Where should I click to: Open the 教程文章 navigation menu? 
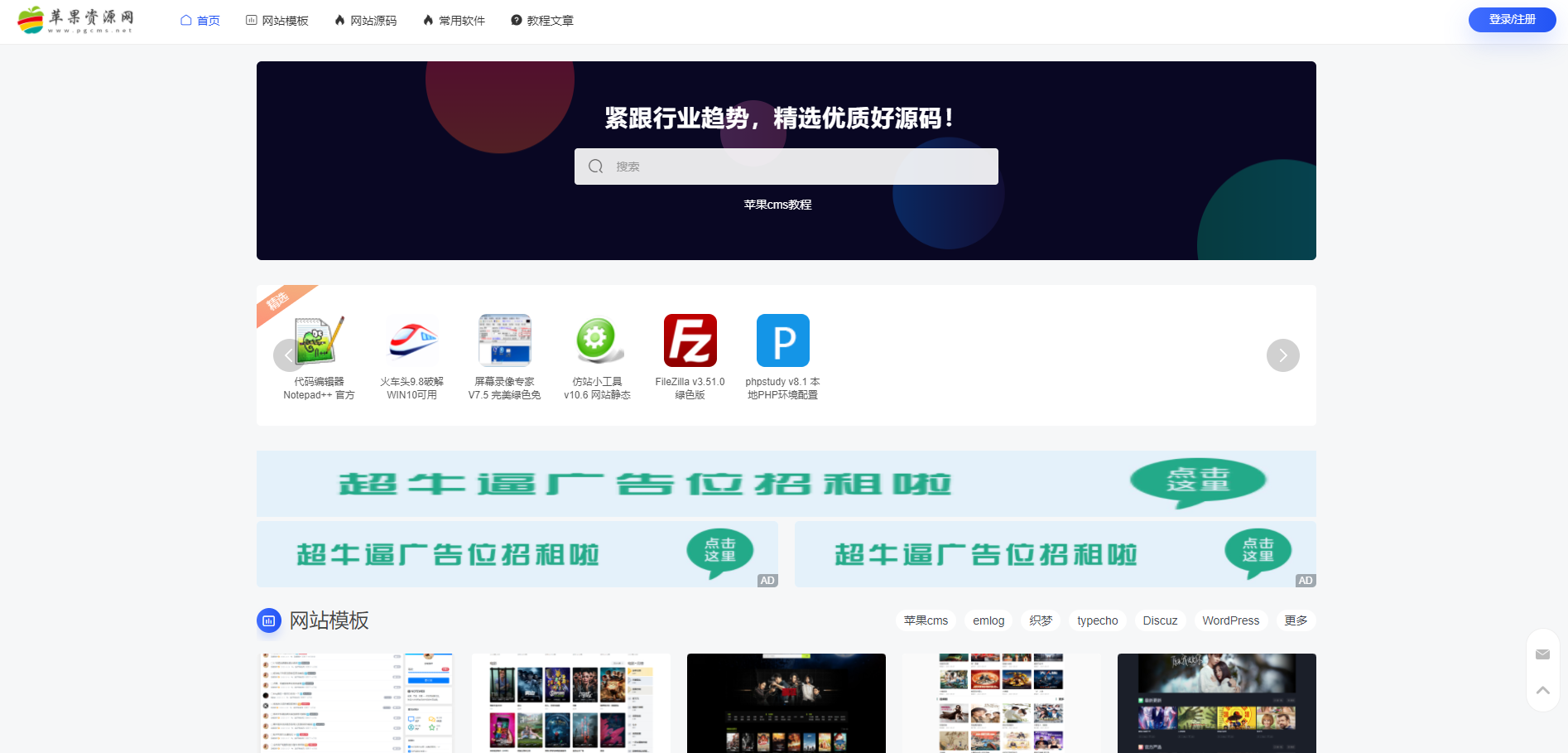coord(541,20)
